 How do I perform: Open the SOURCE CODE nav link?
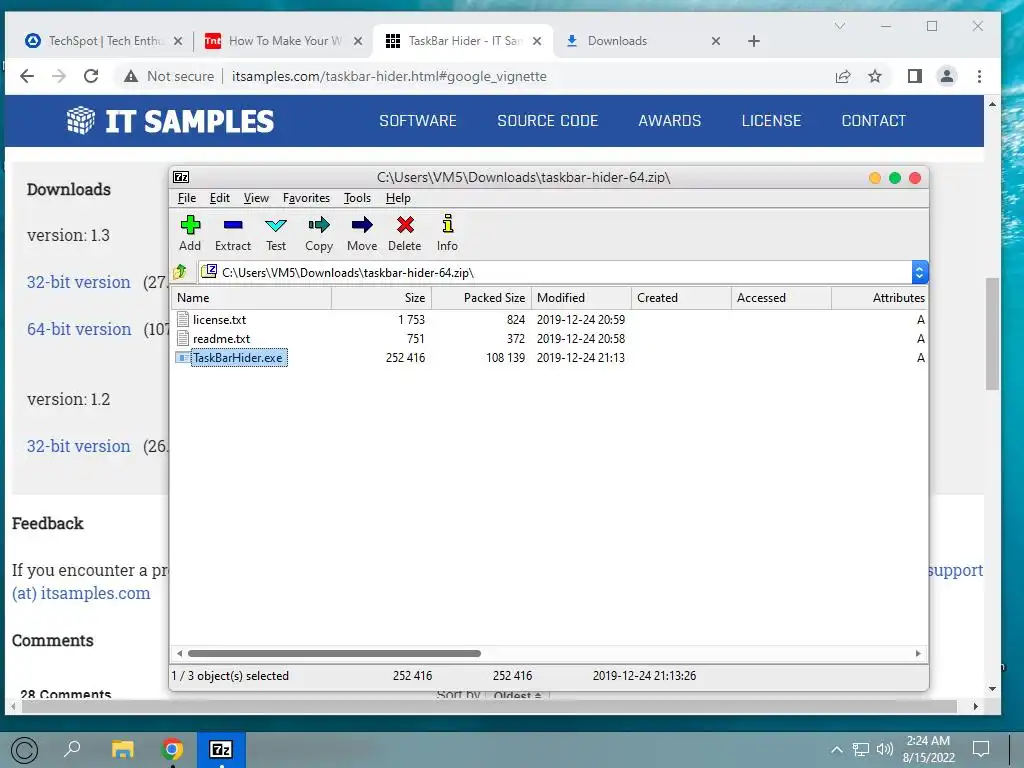coord(547,121)
